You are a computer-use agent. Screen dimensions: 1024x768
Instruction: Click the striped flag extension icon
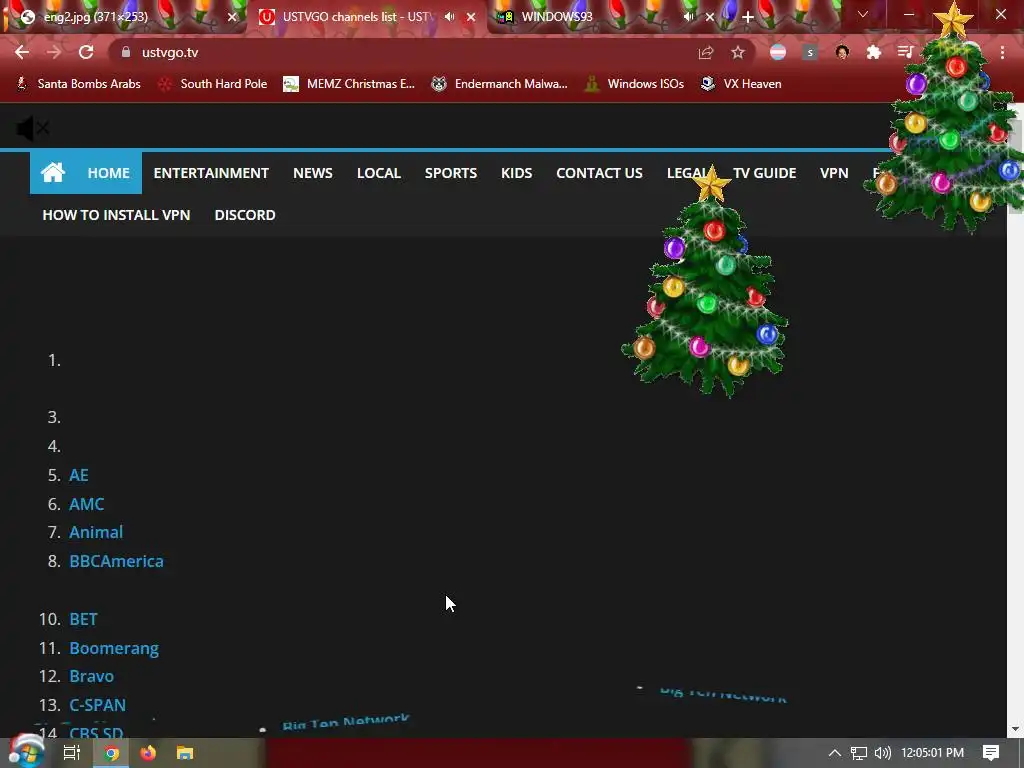click(x=778, y=52)
